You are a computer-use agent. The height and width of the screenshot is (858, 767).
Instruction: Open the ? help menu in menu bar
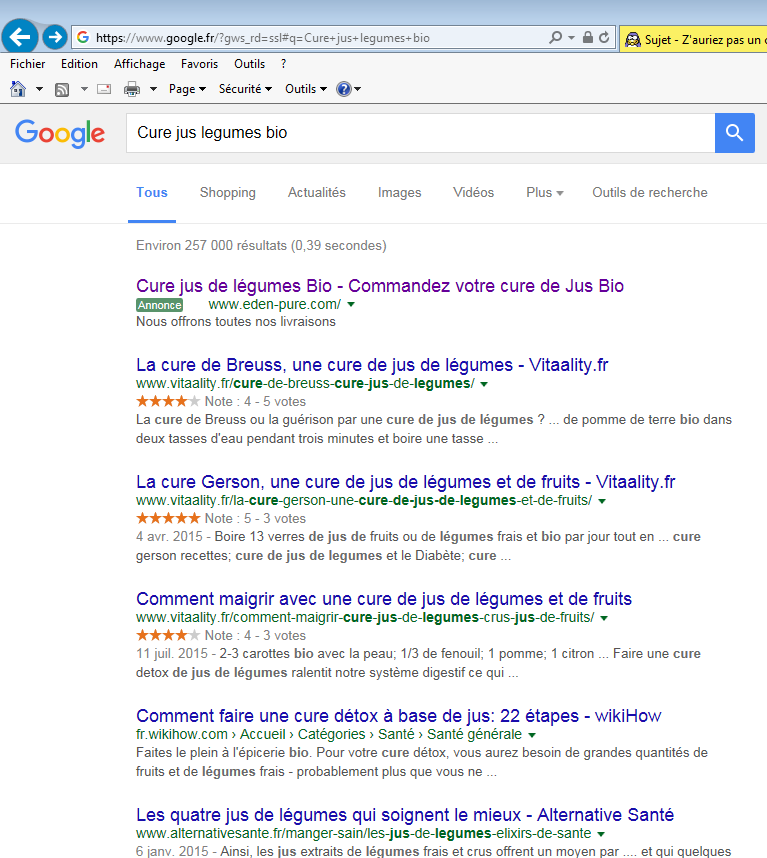pyautogui.click(x=283, y=64)
